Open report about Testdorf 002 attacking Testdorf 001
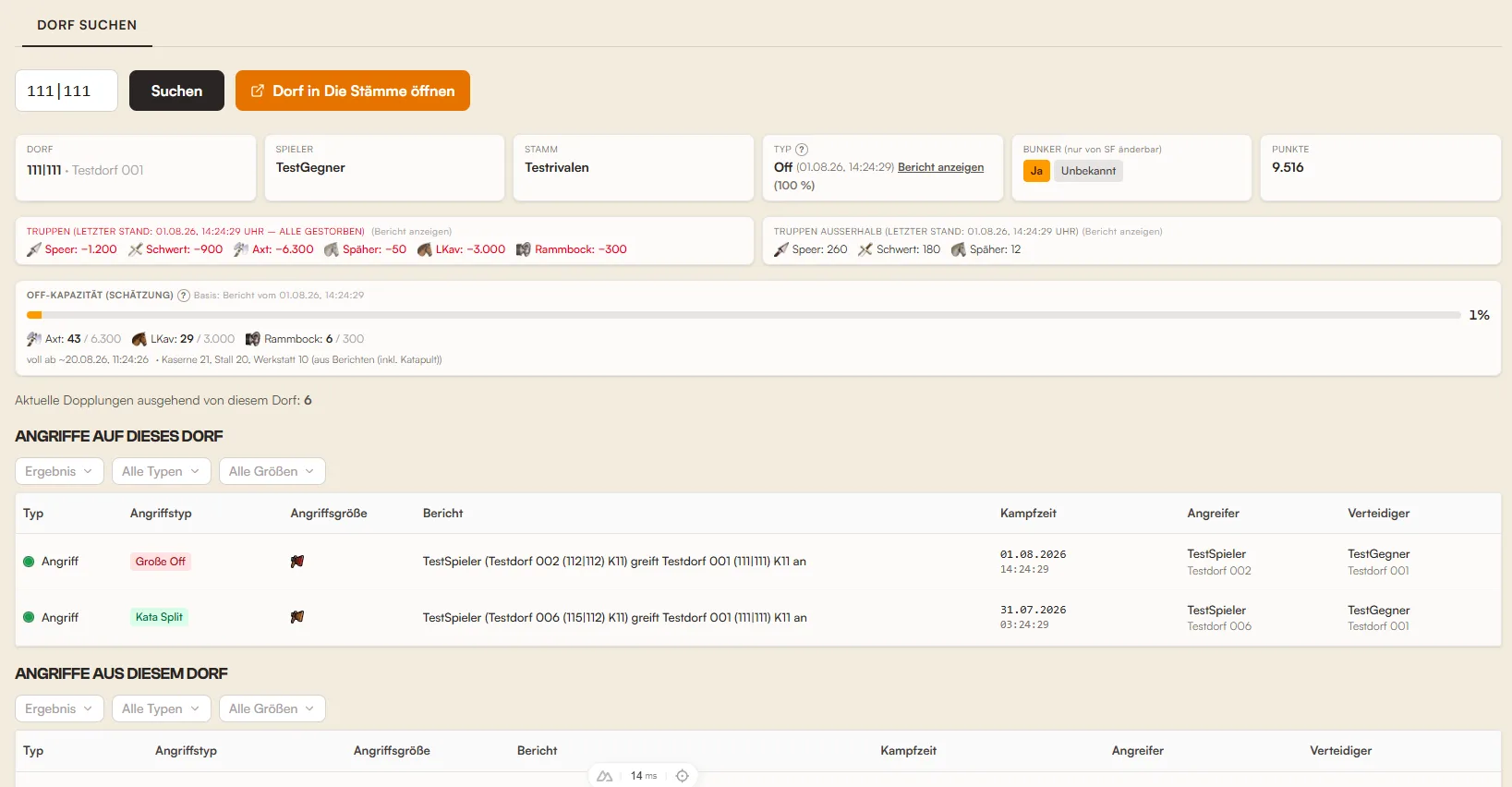The image size is (1512, 787). [614, 562]
